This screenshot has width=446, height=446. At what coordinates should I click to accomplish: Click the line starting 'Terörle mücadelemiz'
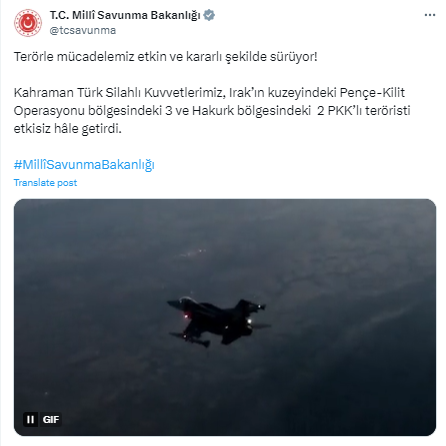(x=166, y=57)
